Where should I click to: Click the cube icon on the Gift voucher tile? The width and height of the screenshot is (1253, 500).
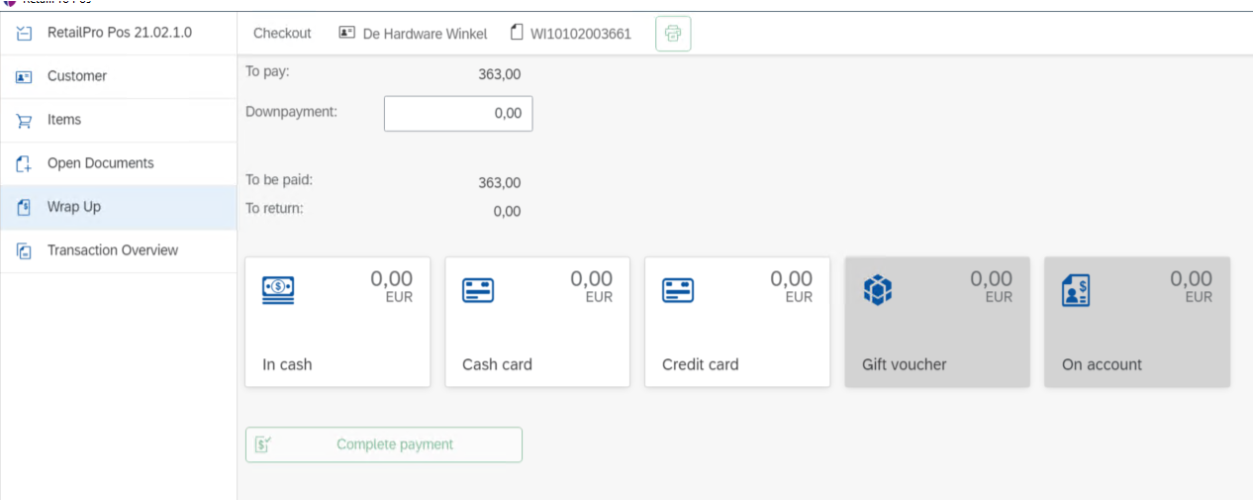(877, 290)
